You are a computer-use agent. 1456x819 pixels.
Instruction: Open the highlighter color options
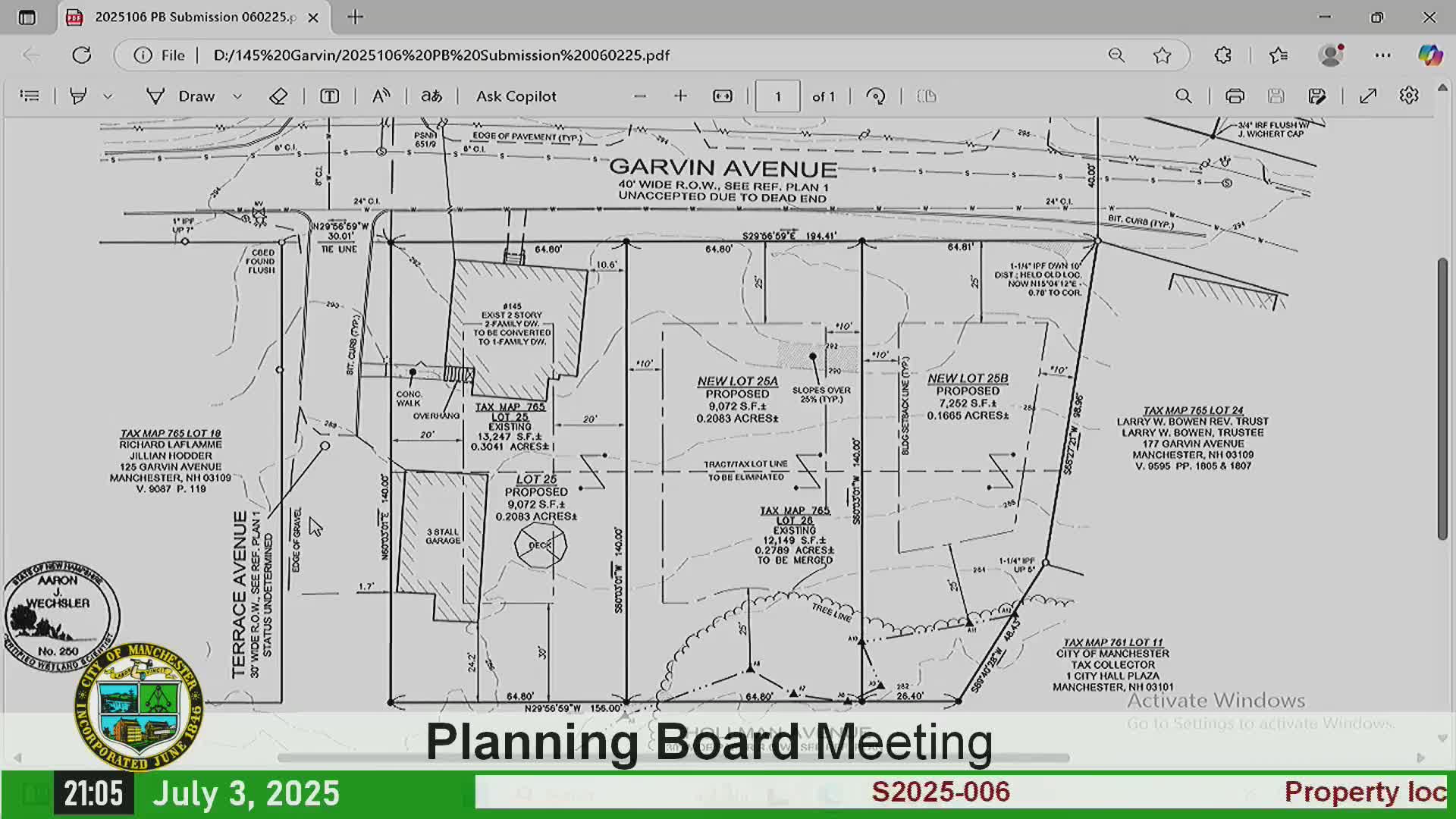pyautogui.click(x=108, y=96)
